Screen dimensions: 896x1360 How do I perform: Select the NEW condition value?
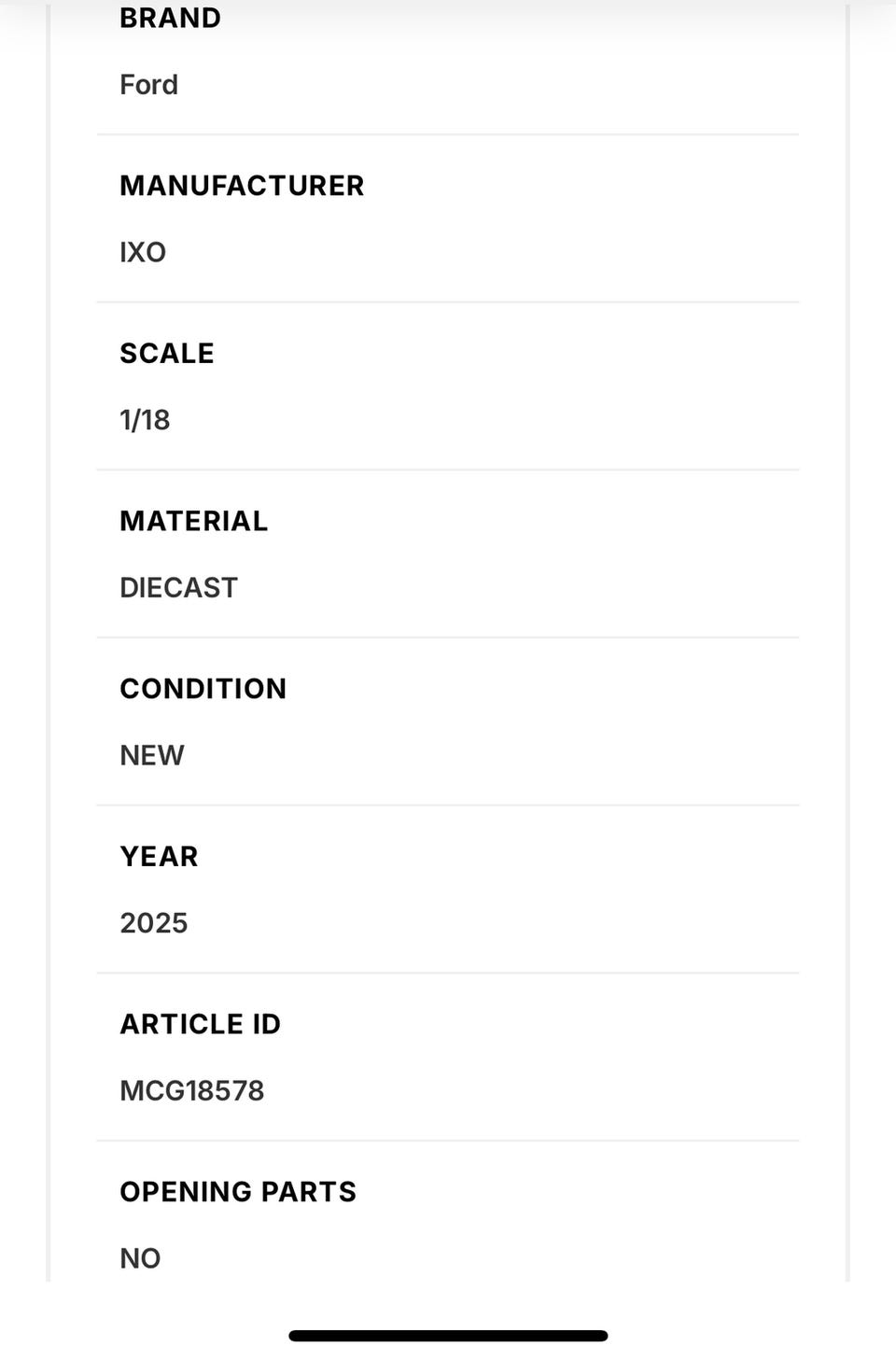(152, 755)
